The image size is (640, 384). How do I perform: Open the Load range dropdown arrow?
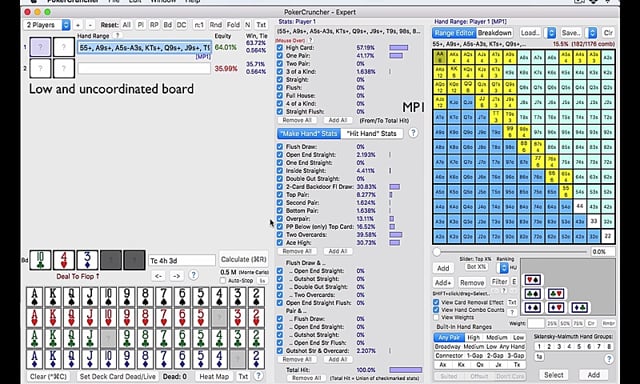pyautogui.click(x=551, y=33)
